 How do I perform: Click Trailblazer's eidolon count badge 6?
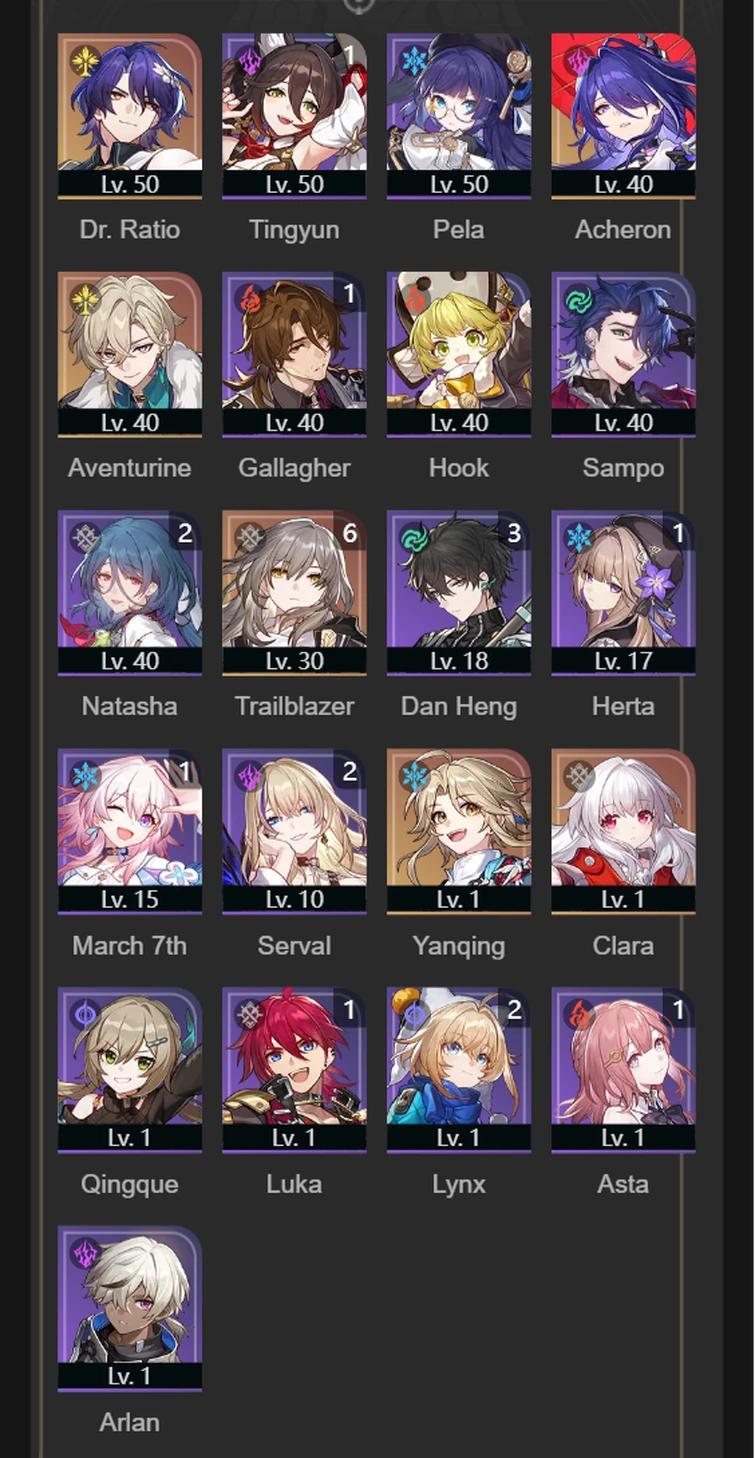coord(349,534)
